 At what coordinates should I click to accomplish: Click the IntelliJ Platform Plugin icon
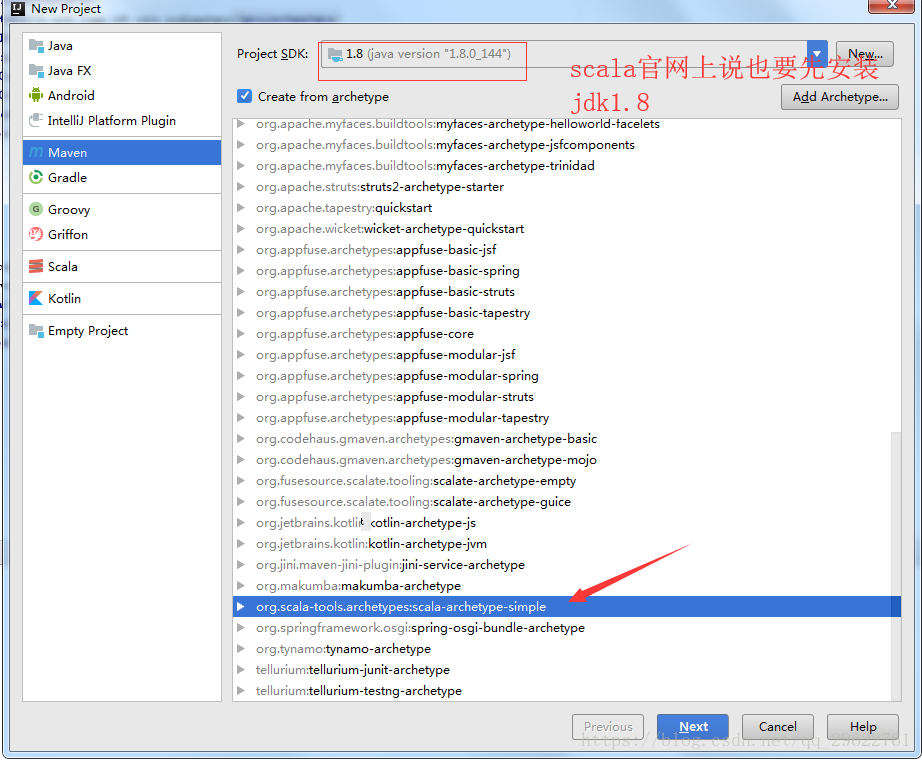(36, 120)
